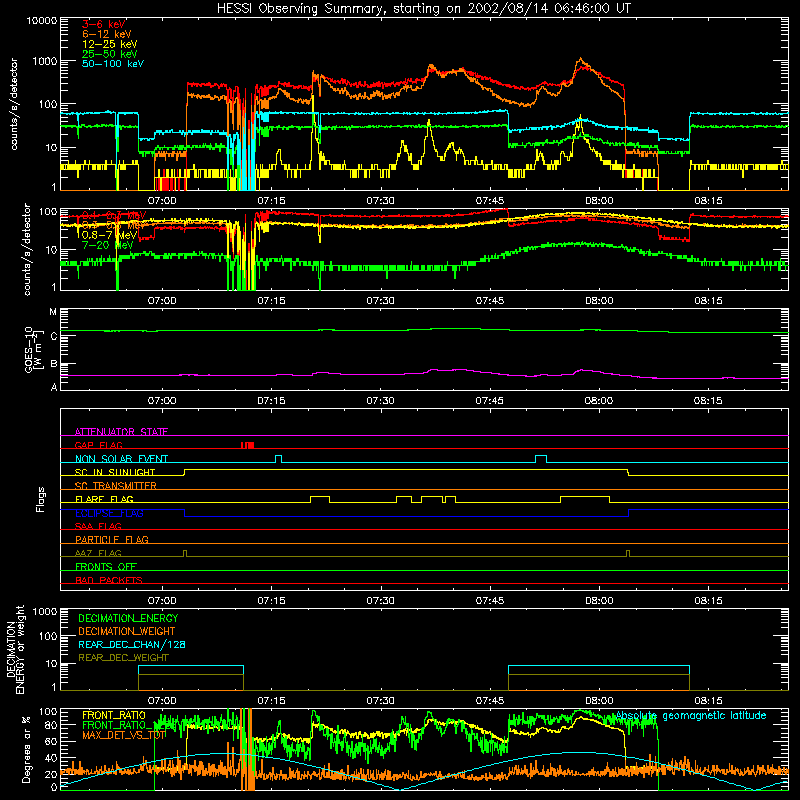800x800 pixels.
Task: Select the yellow FRONT_RATIO legend label
Action: point(114,715)
